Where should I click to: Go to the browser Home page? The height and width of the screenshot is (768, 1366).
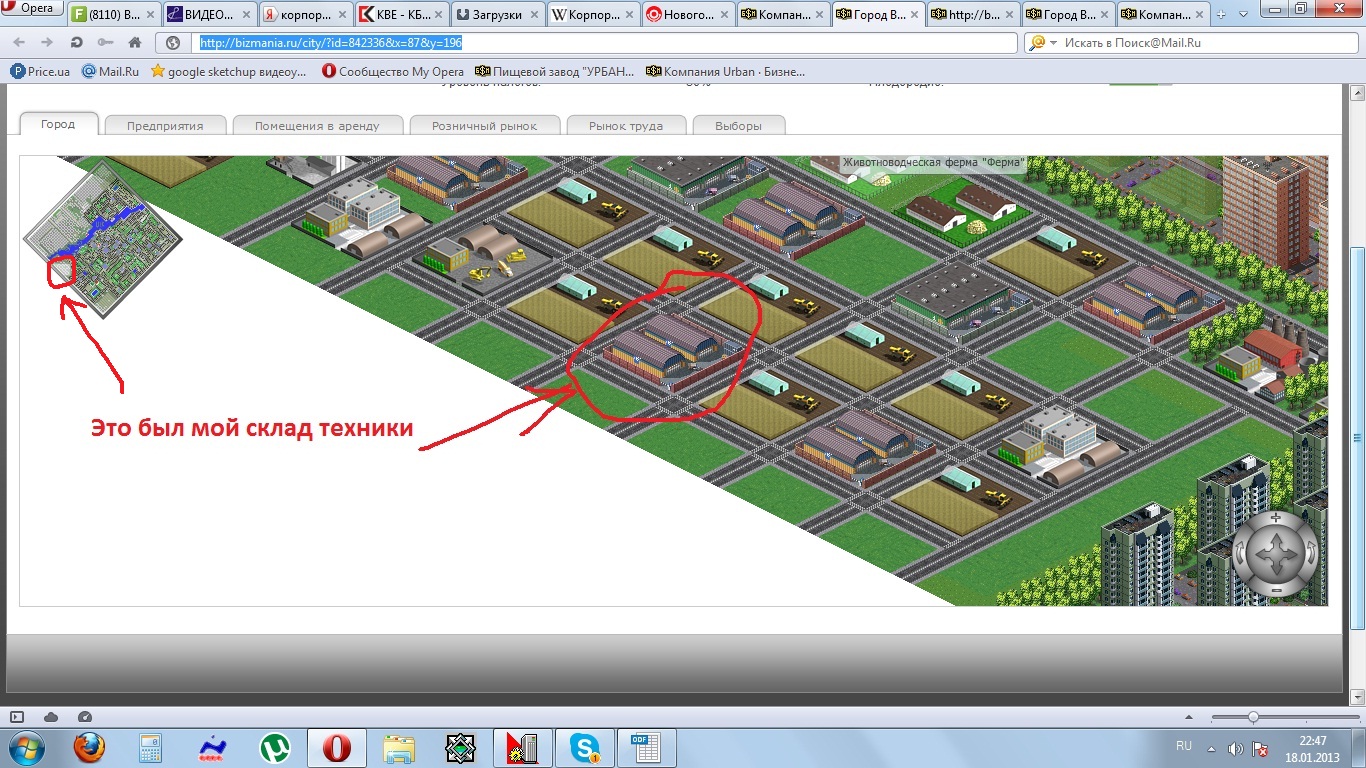pos(134,43)
